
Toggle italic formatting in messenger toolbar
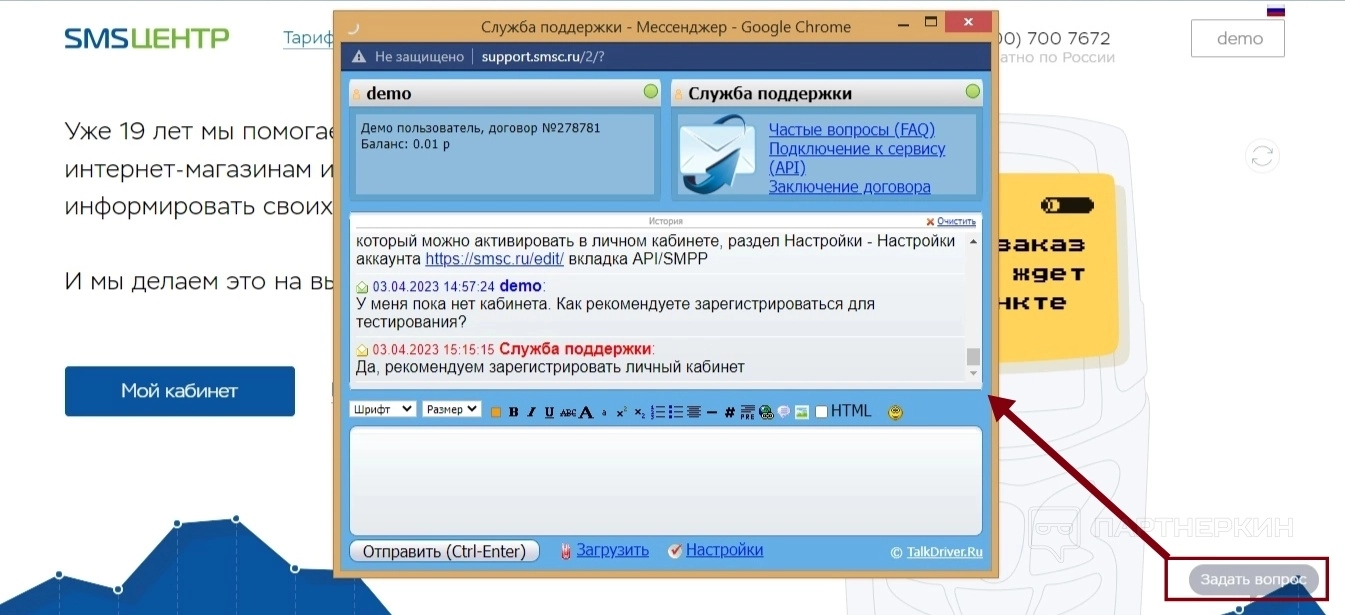pyautogui.click(x=531, y=412)
